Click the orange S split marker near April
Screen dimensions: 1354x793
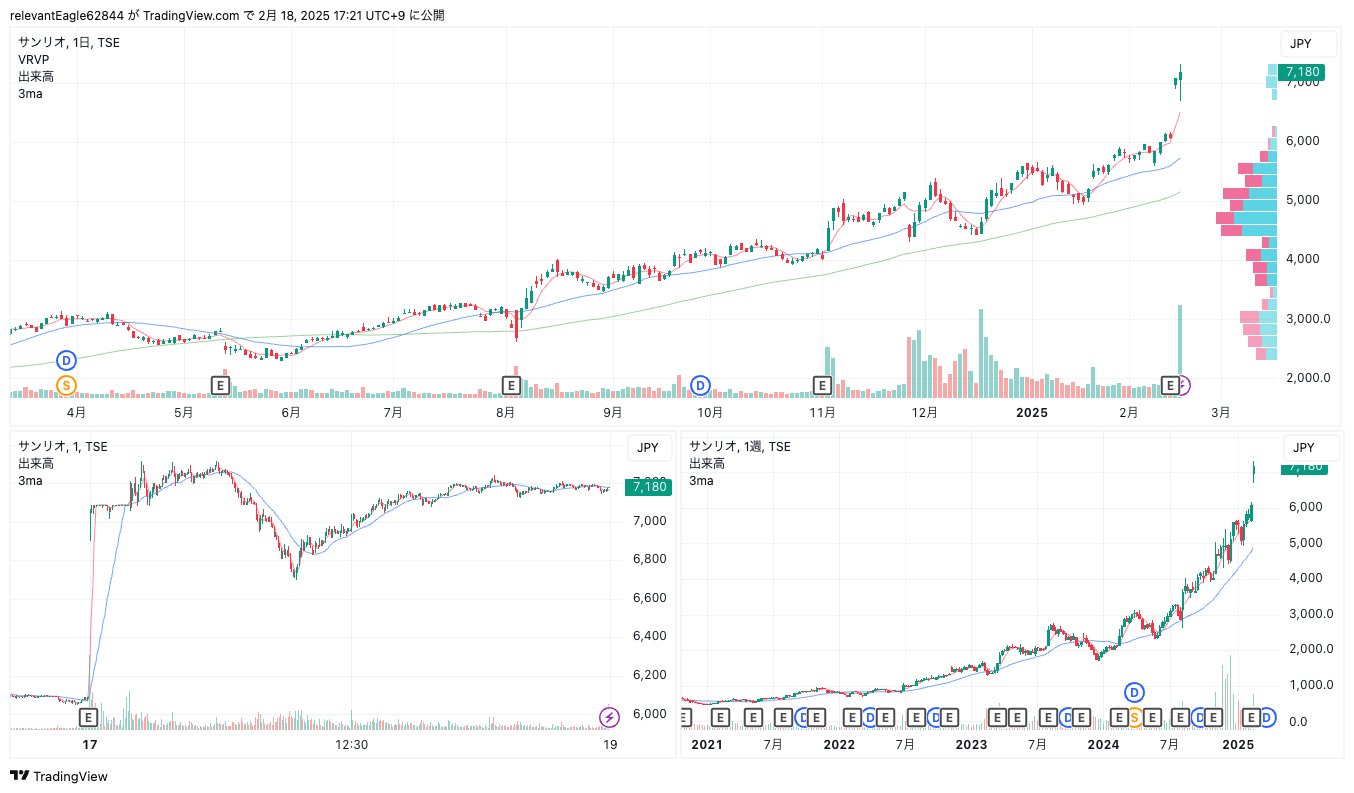pos(66,385)
